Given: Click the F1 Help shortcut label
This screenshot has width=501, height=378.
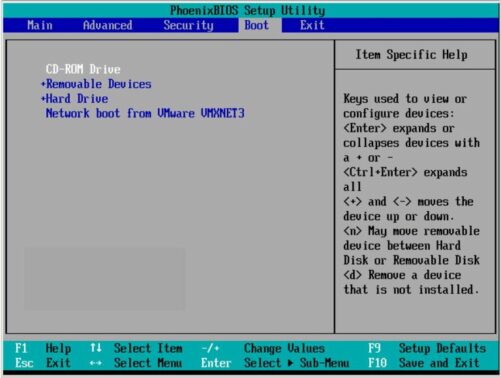Looking at the screenshot, I should pyautogui.click(x=43, y=348).
